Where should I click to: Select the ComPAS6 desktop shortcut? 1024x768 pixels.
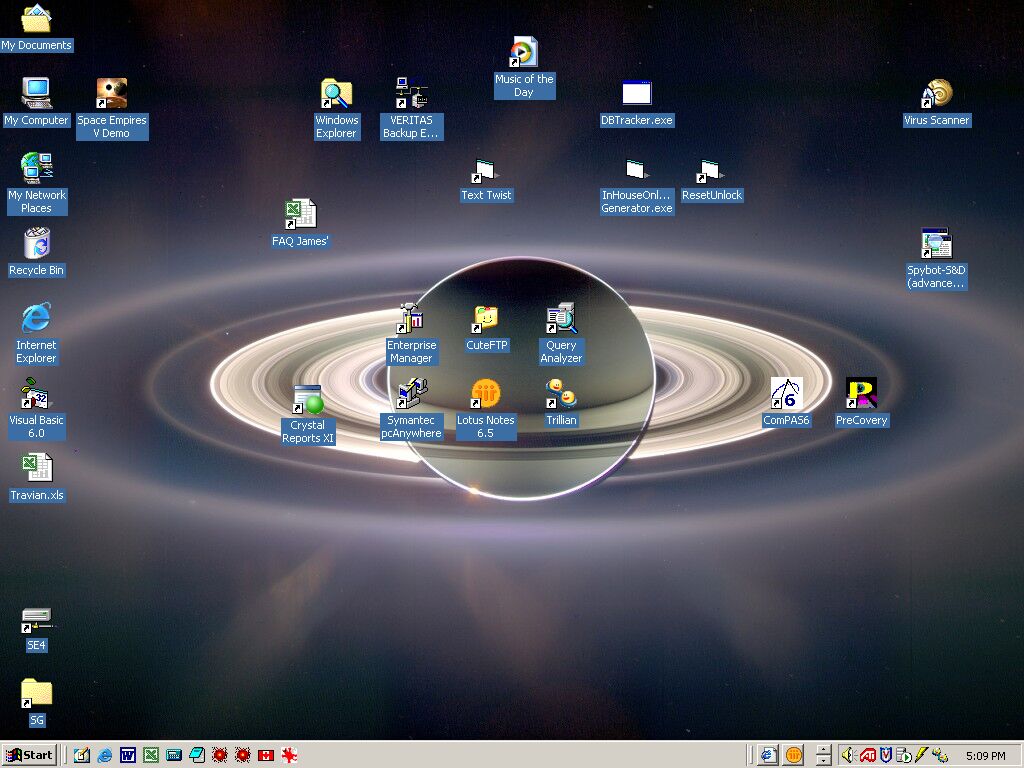[x=786, y=395]
